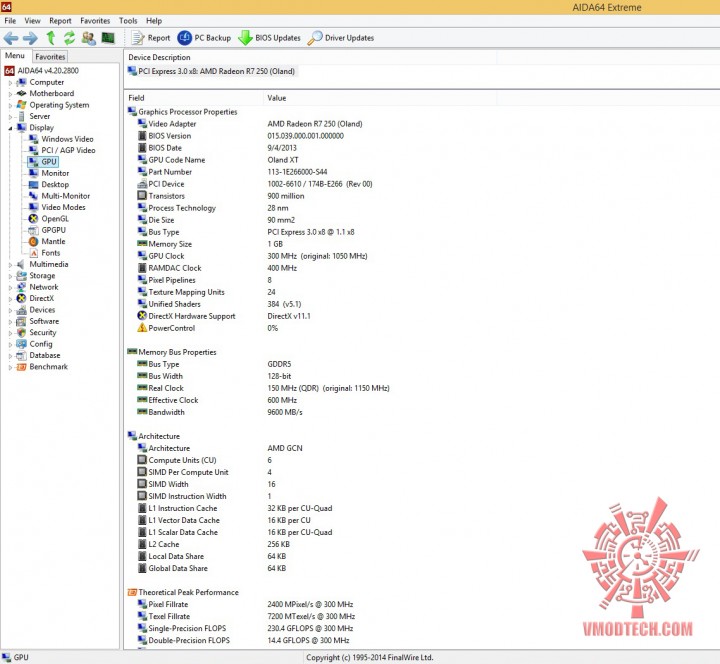
Task: Open the Help menu
Action: (154, 21)
